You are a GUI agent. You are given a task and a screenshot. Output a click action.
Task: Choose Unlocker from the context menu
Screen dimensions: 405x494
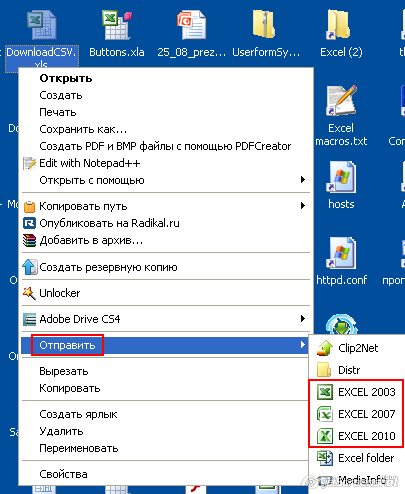(166, 293)
